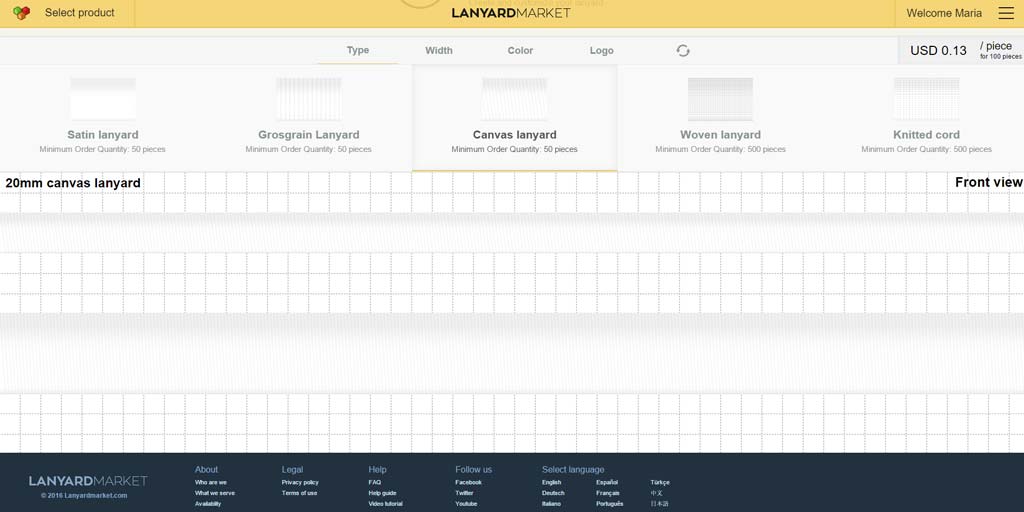Open the Welcome Maria account menu
Viewport: 1024px width, 512px height.
pos(943,13)
